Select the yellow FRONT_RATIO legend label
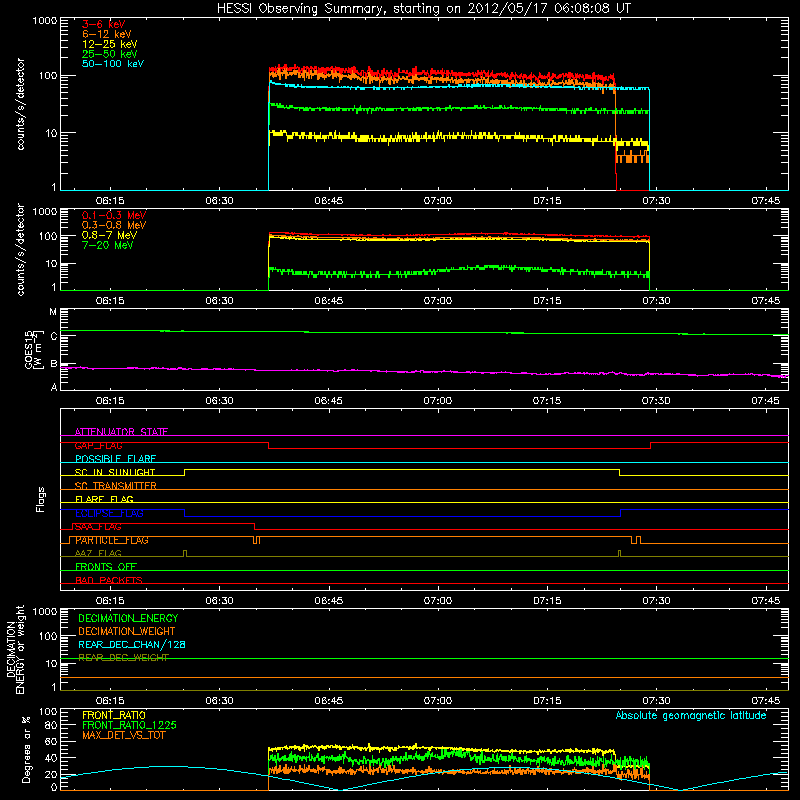Image resolution: width=800 pixels, height=800 pixels. pos(114,715)
